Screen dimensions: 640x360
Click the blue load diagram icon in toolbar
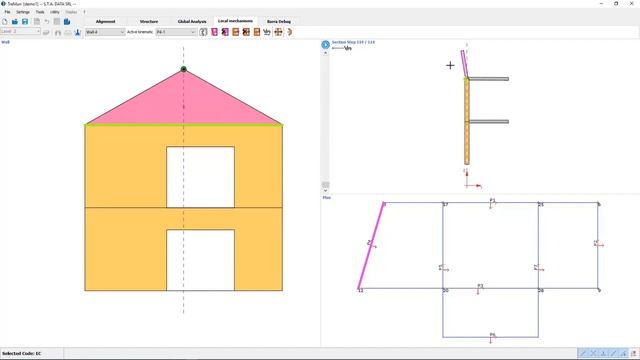pos(267,32)
